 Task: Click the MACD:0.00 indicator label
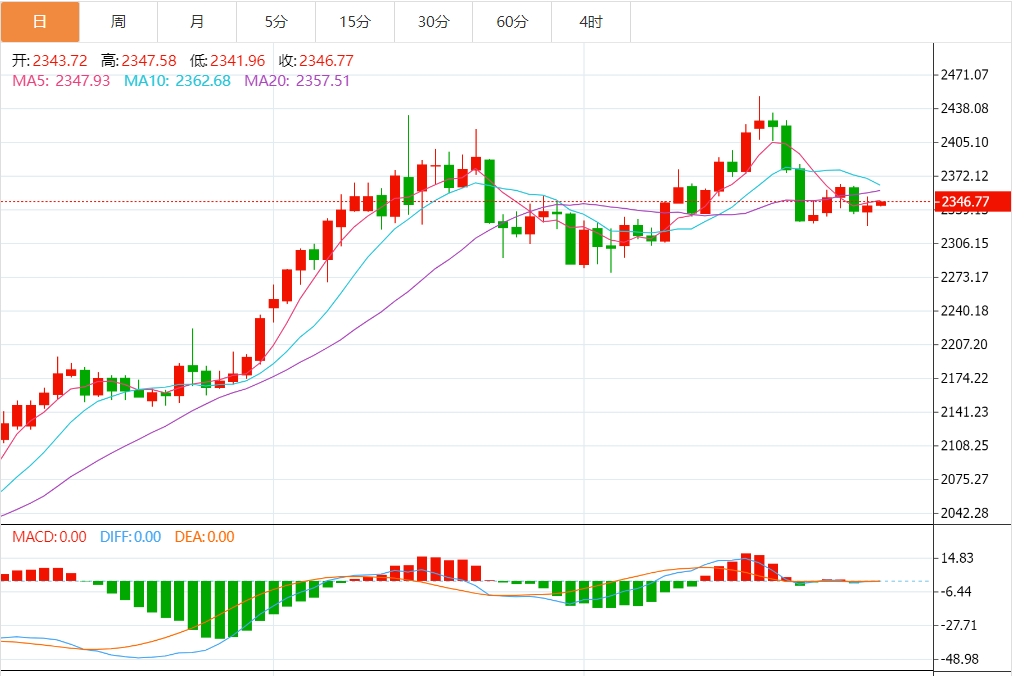(50, 537)
